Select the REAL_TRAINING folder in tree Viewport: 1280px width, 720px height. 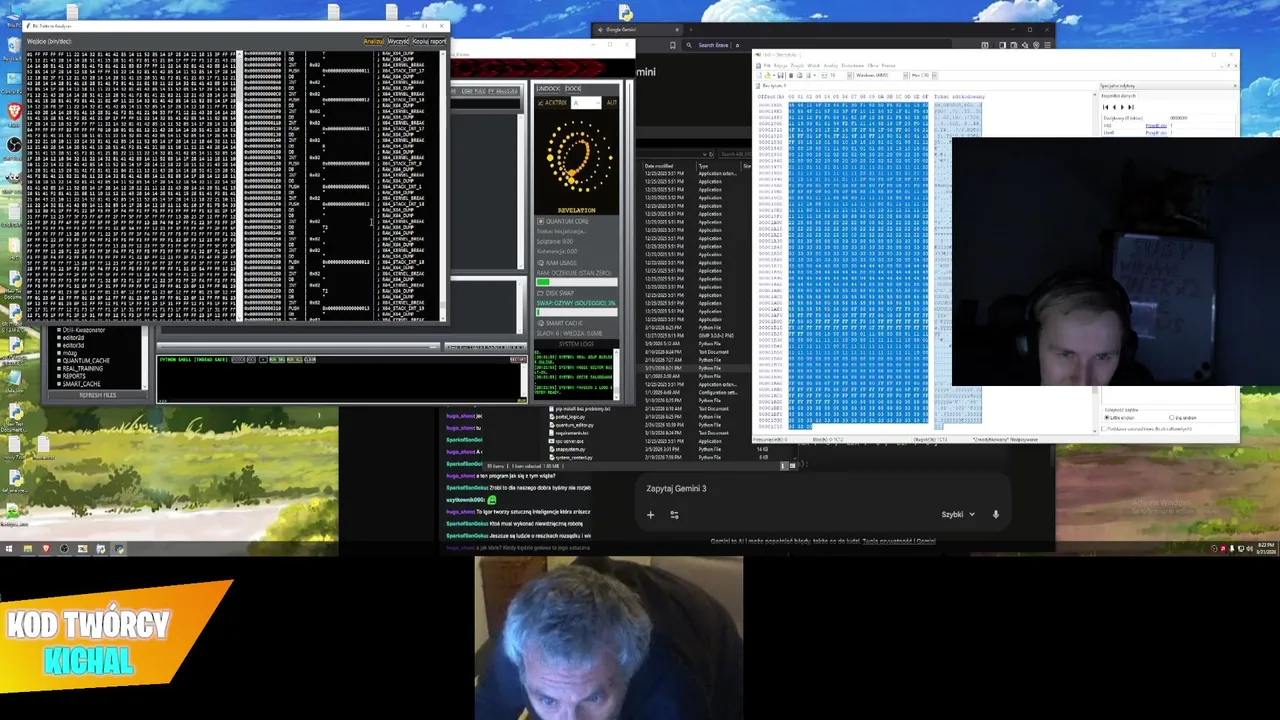82,368
